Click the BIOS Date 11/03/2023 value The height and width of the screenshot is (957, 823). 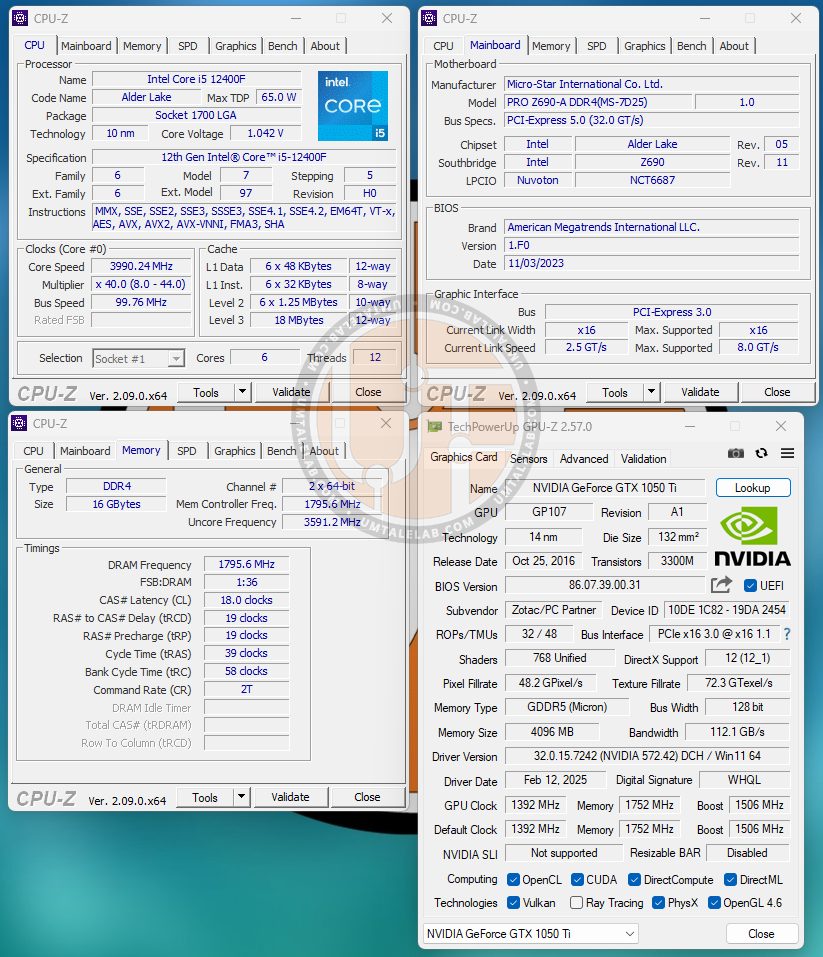[651, 263]
